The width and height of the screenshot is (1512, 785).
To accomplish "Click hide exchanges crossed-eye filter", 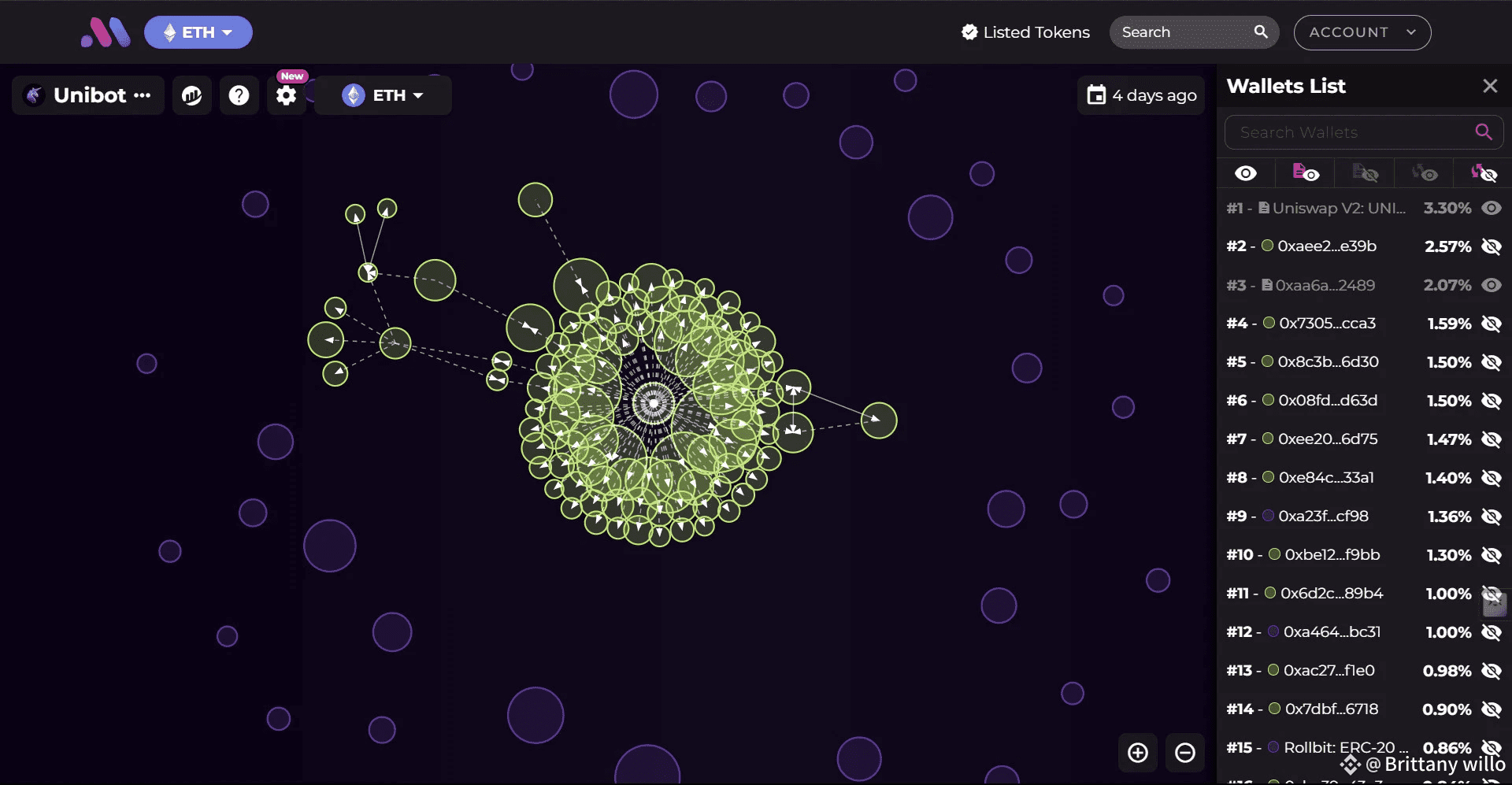I will tap(1484, 173).
